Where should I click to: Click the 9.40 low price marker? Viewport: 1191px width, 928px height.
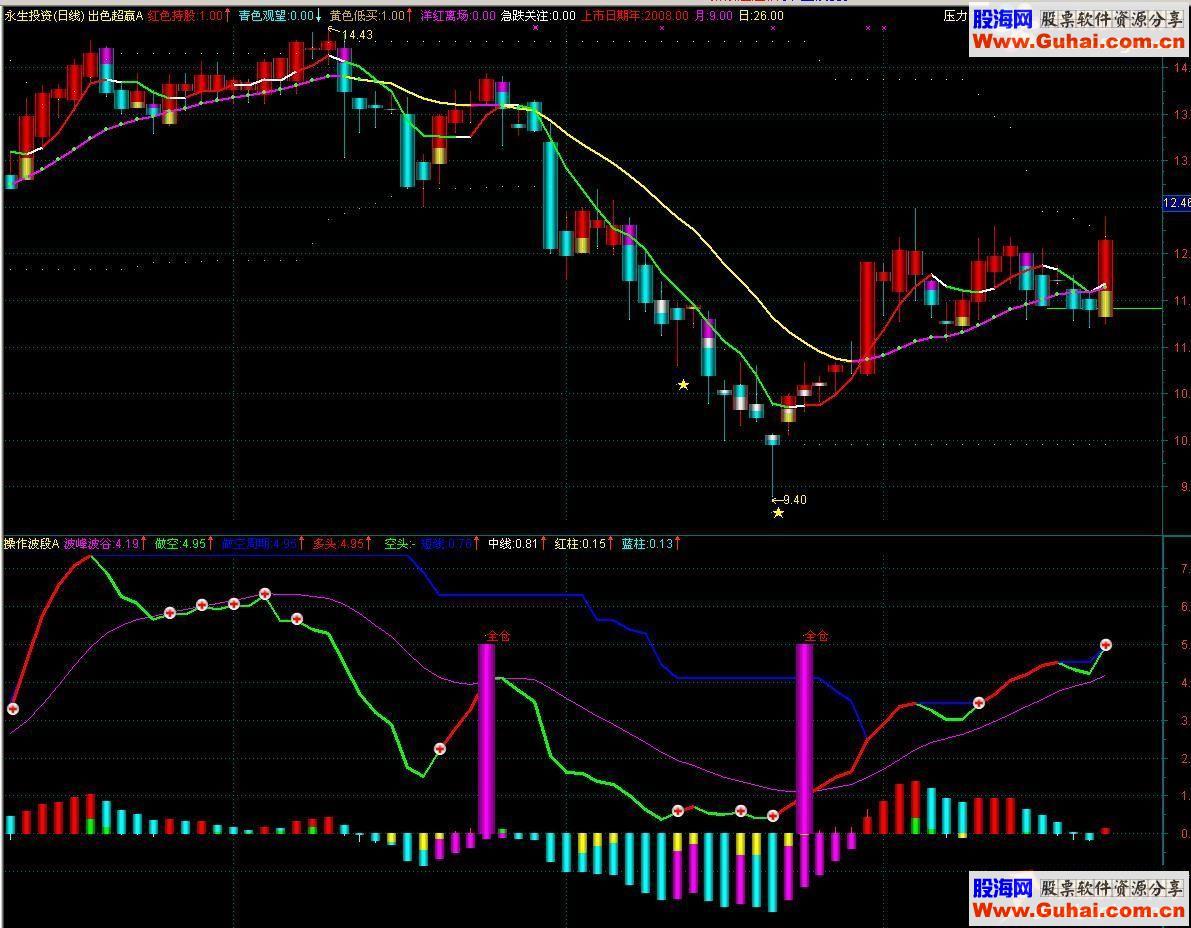[x=795, y=500]
